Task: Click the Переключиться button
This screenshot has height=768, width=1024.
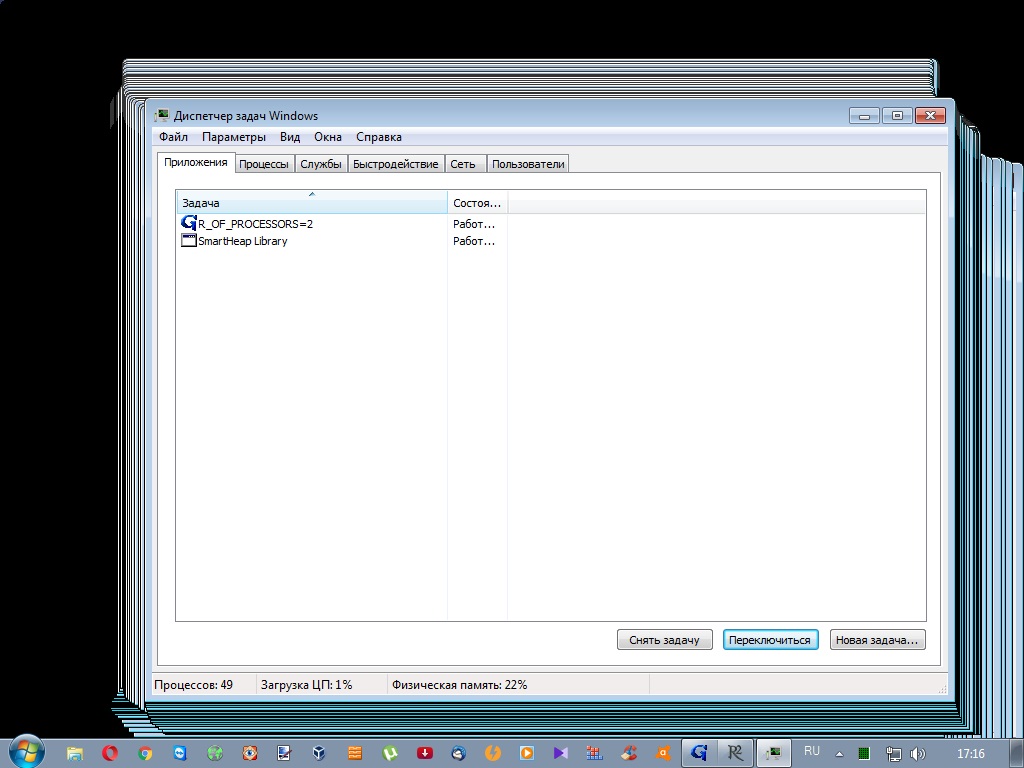Action: [770, 640]
